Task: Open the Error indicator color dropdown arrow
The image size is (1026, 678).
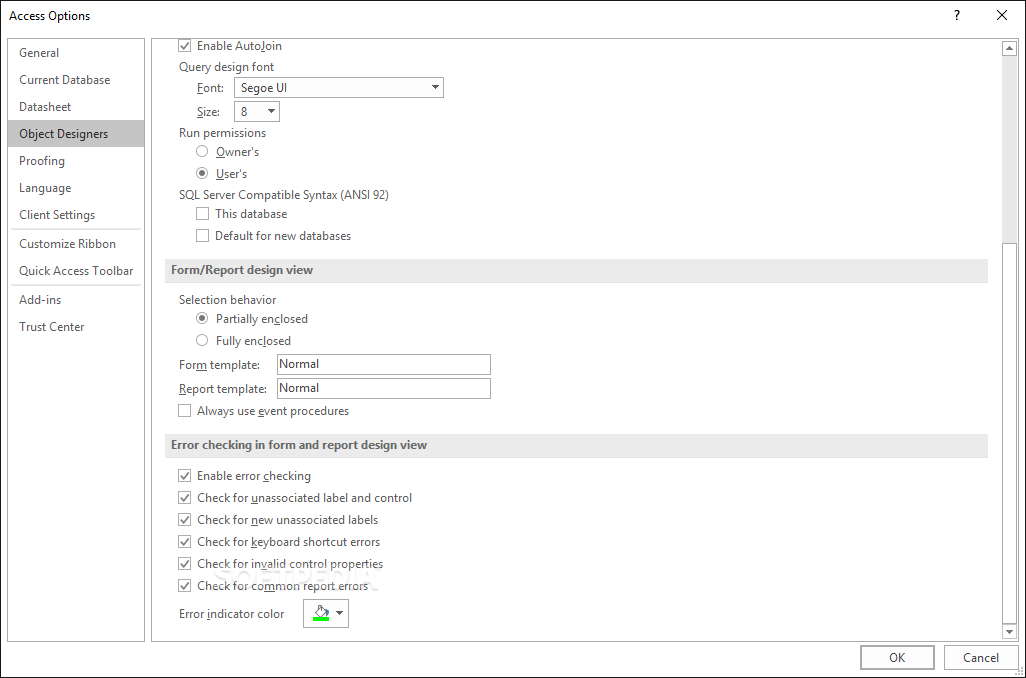Action: (x=339, y=613)
